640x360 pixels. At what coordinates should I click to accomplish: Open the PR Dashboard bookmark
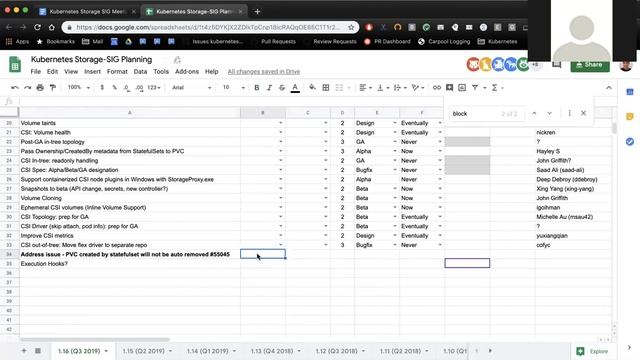pyautogui.click(x=387, y=42)
